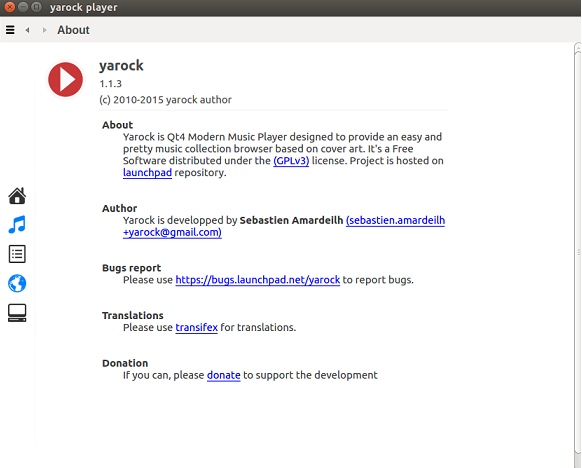Click the version number 1.1.3
The width and height of the screenshot is (582, 468).
tap(111, 84)
